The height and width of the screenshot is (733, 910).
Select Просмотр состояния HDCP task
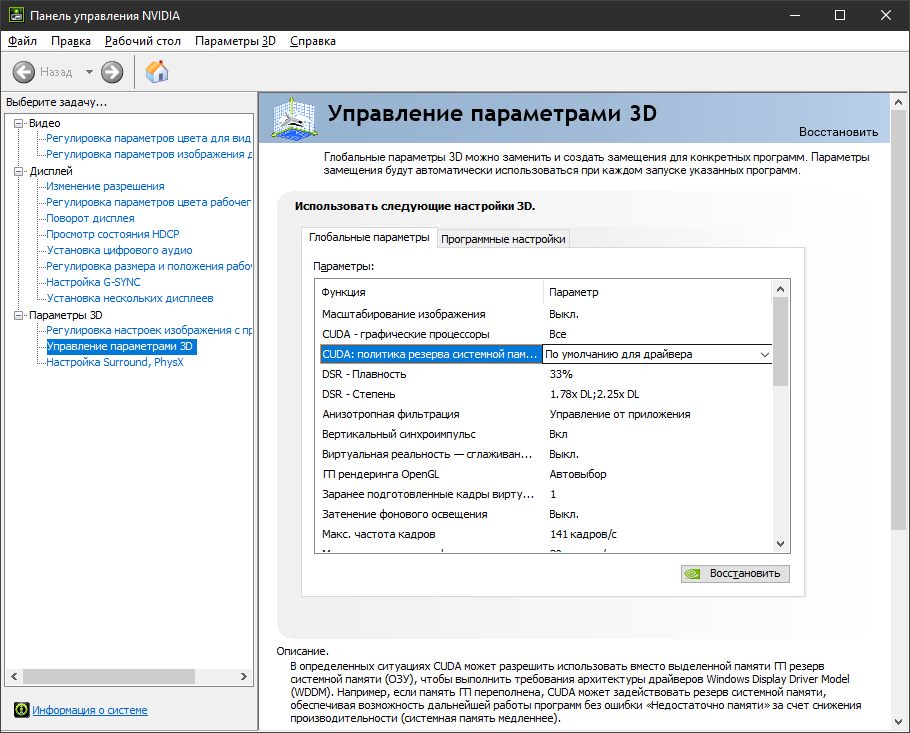point(113,234)
